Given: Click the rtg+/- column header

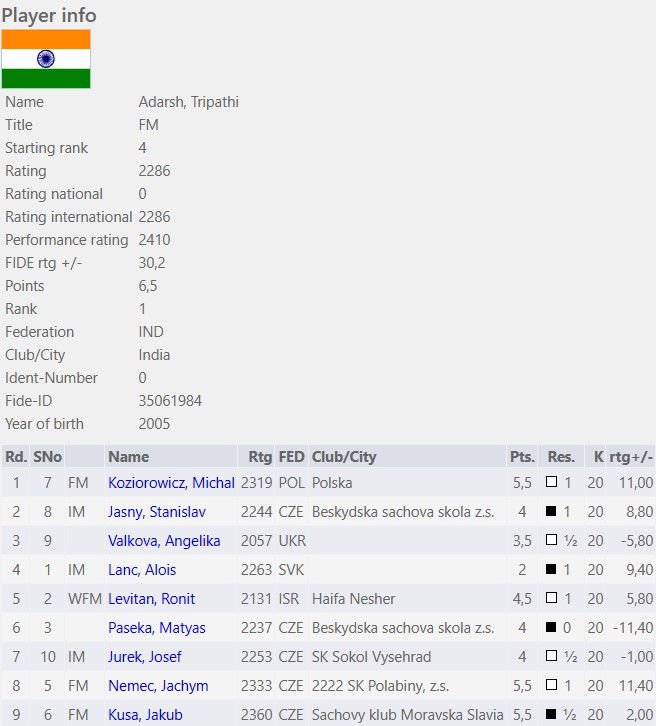Looking at the screenshot, I should pyautogui.click(x=631, y=457).
